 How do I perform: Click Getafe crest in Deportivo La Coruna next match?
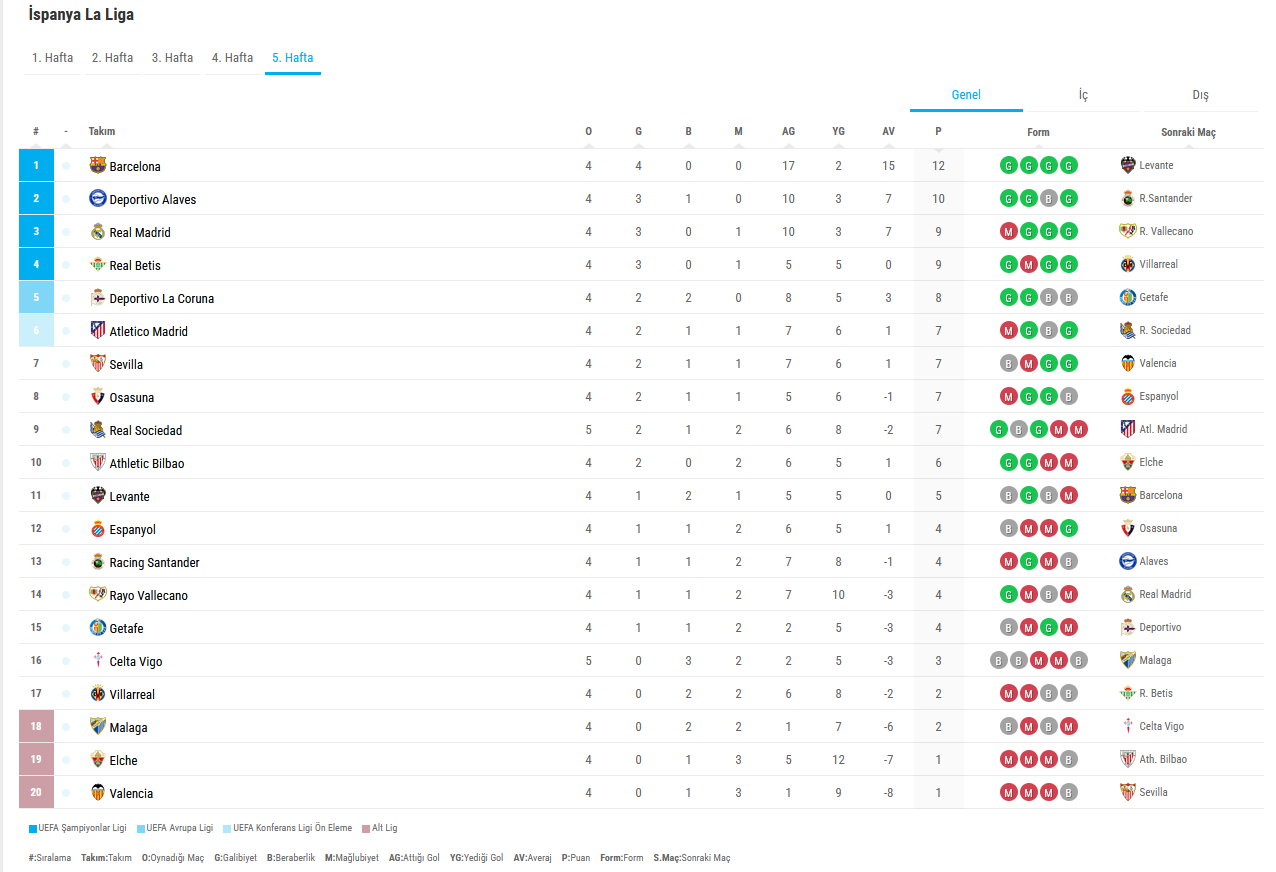click(1128, 297)
